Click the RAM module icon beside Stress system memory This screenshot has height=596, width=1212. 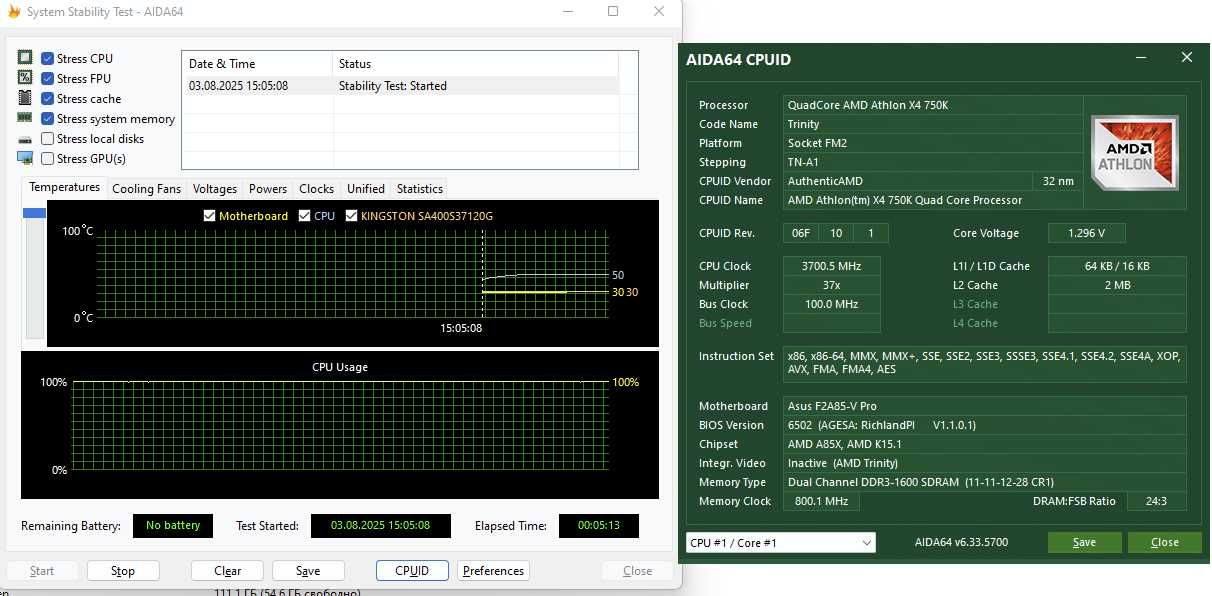pyautogui.click(x=25, y=118)
